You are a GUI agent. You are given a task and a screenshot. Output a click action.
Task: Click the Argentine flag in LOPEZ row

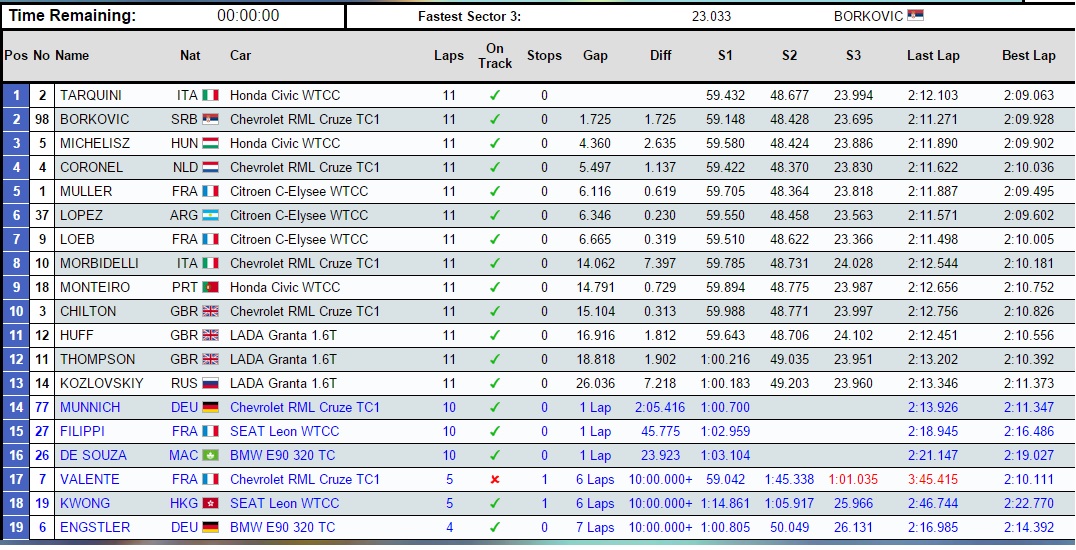(x=210, y=216)
